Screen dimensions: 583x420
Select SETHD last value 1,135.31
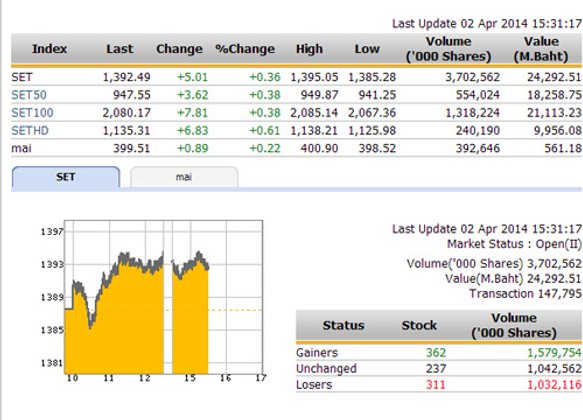coord(127,130)
